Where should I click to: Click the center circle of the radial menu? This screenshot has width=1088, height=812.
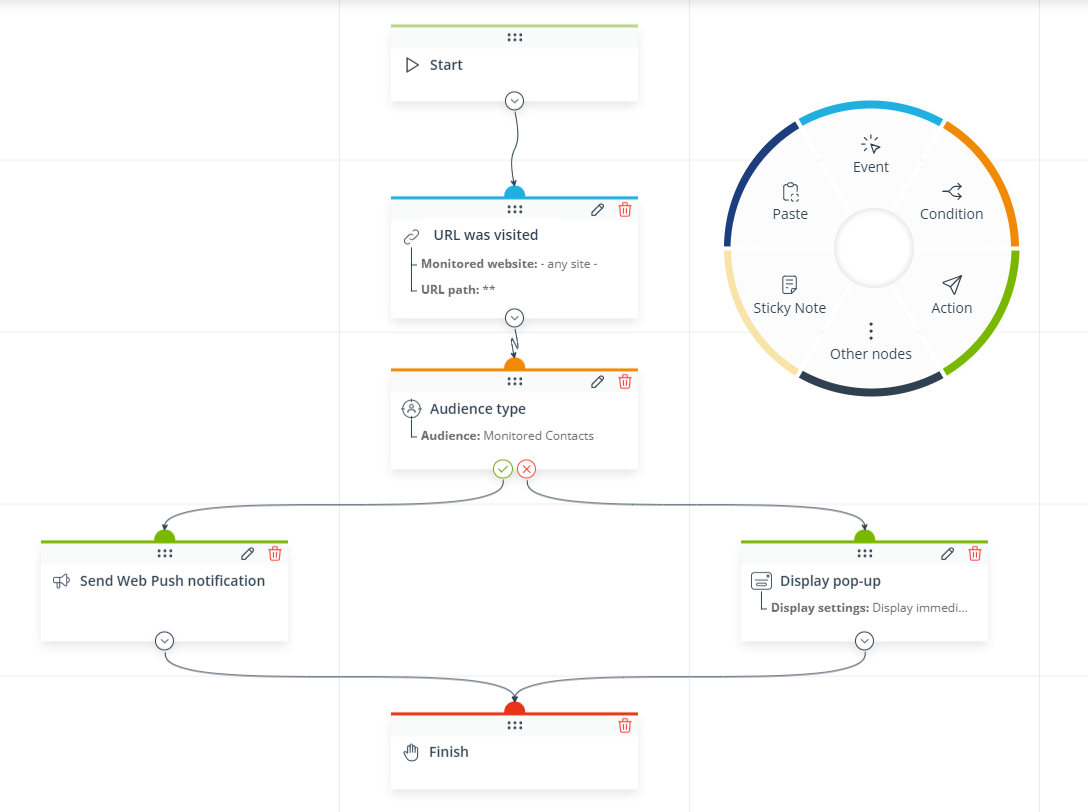874,248
